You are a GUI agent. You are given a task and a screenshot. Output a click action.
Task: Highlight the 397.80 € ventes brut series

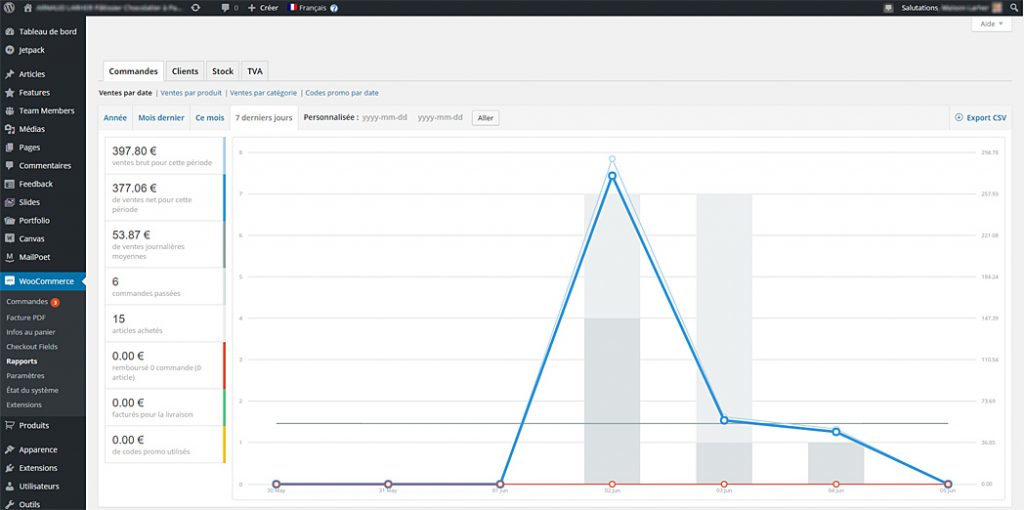(165, 155)
